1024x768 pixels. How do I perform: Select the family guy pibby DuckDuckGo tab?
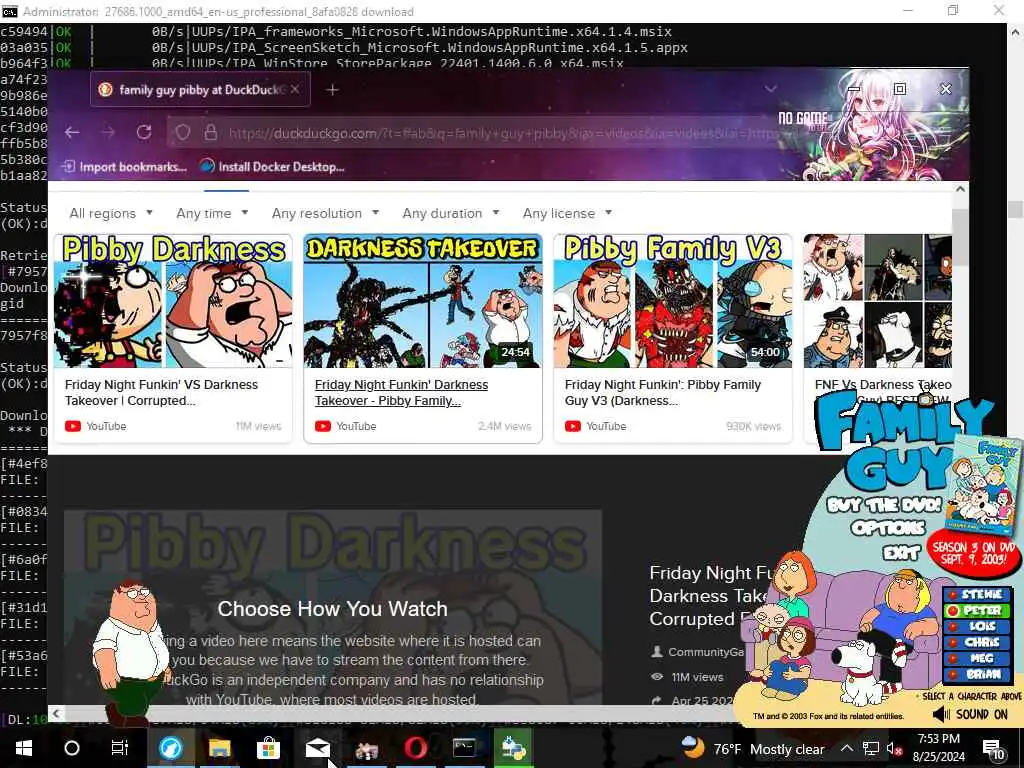200,89
